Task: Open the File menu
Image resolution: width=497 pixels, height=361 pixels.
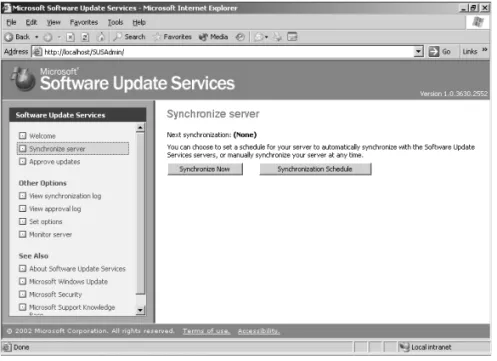Action: [11, 22]
